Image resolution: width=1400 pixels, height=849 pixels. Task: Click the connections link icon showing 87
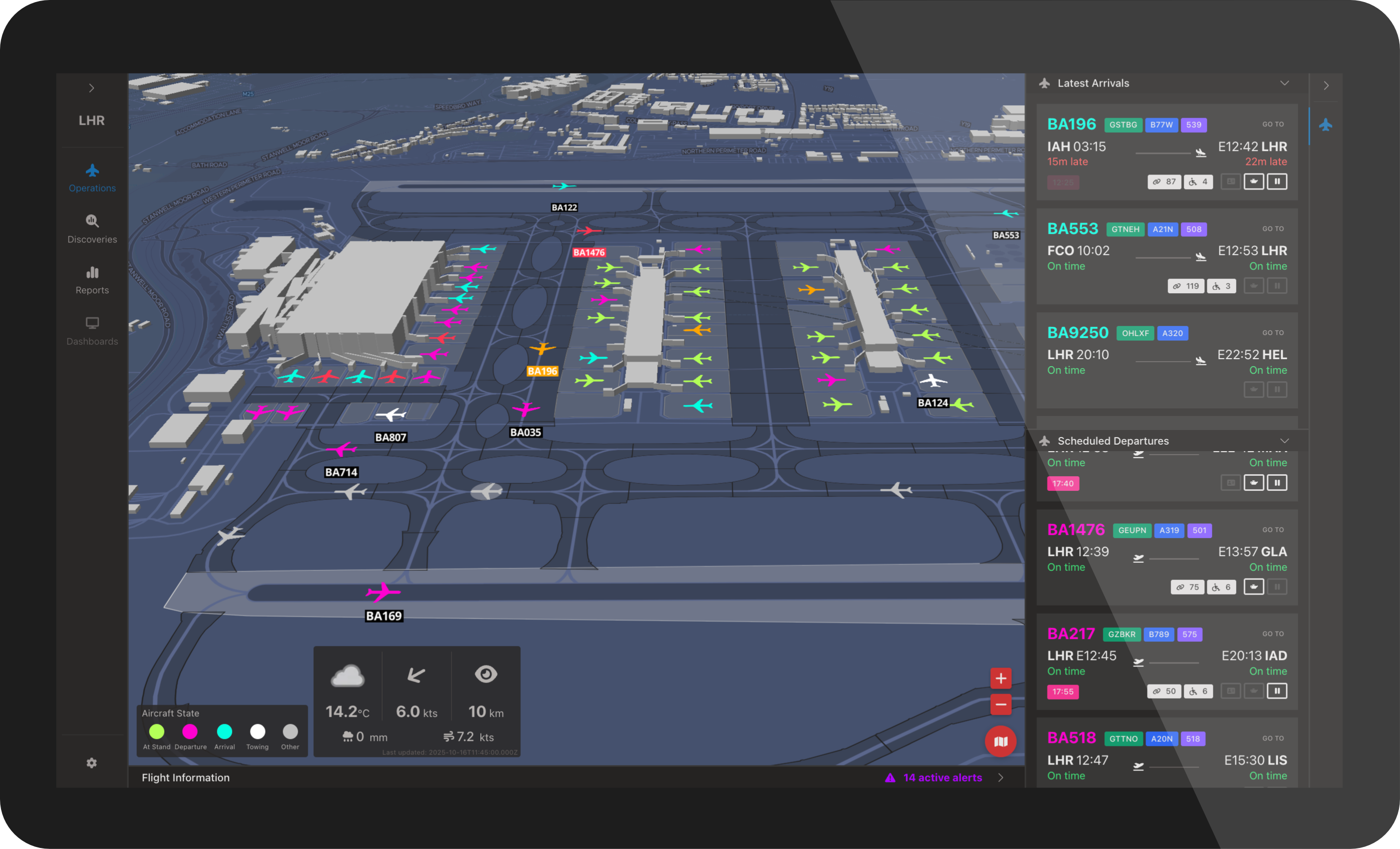click(1164, 181)
